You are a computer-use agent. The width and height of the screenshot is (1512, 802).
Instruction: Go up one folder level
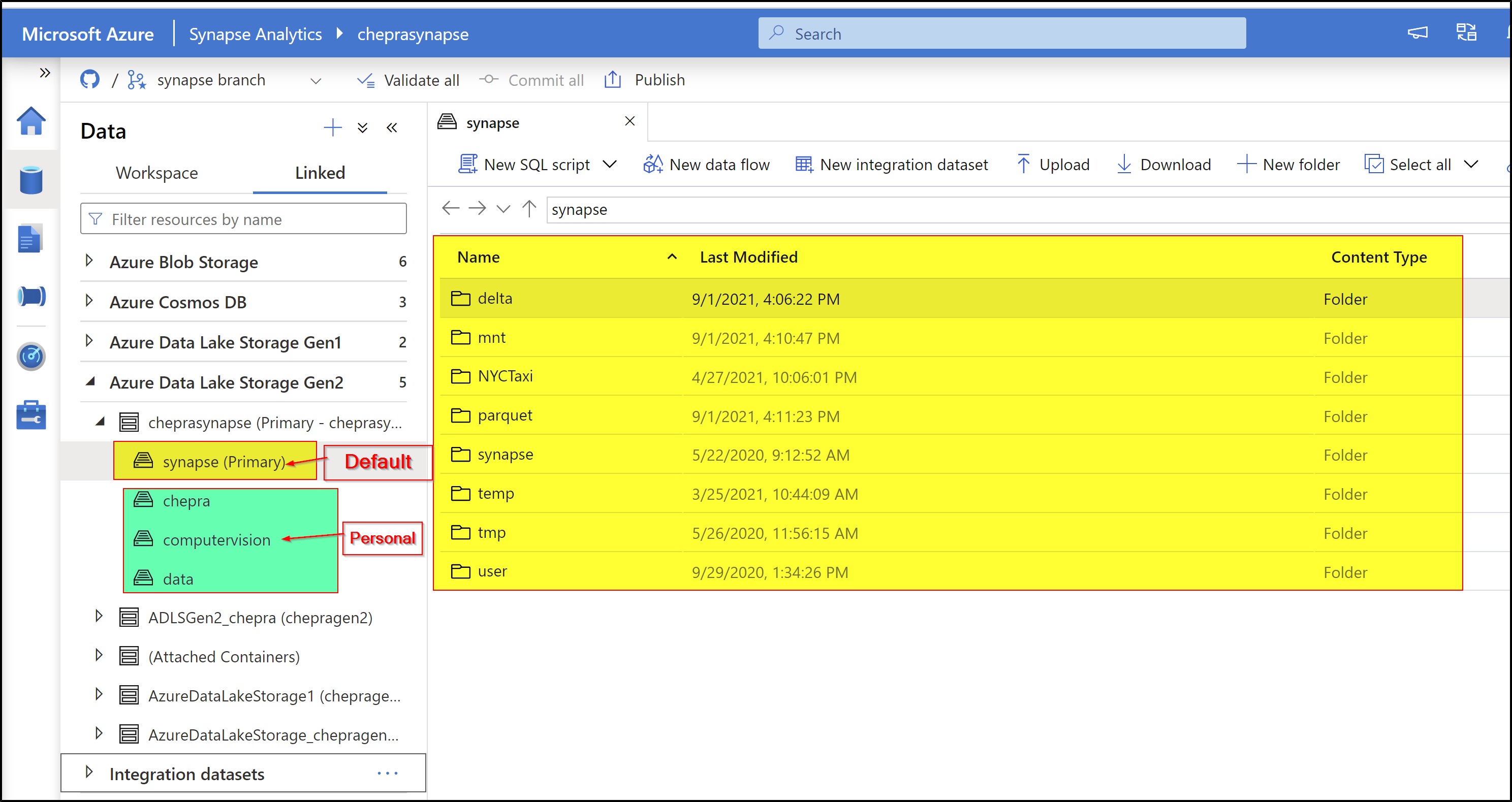pos(529,208)
